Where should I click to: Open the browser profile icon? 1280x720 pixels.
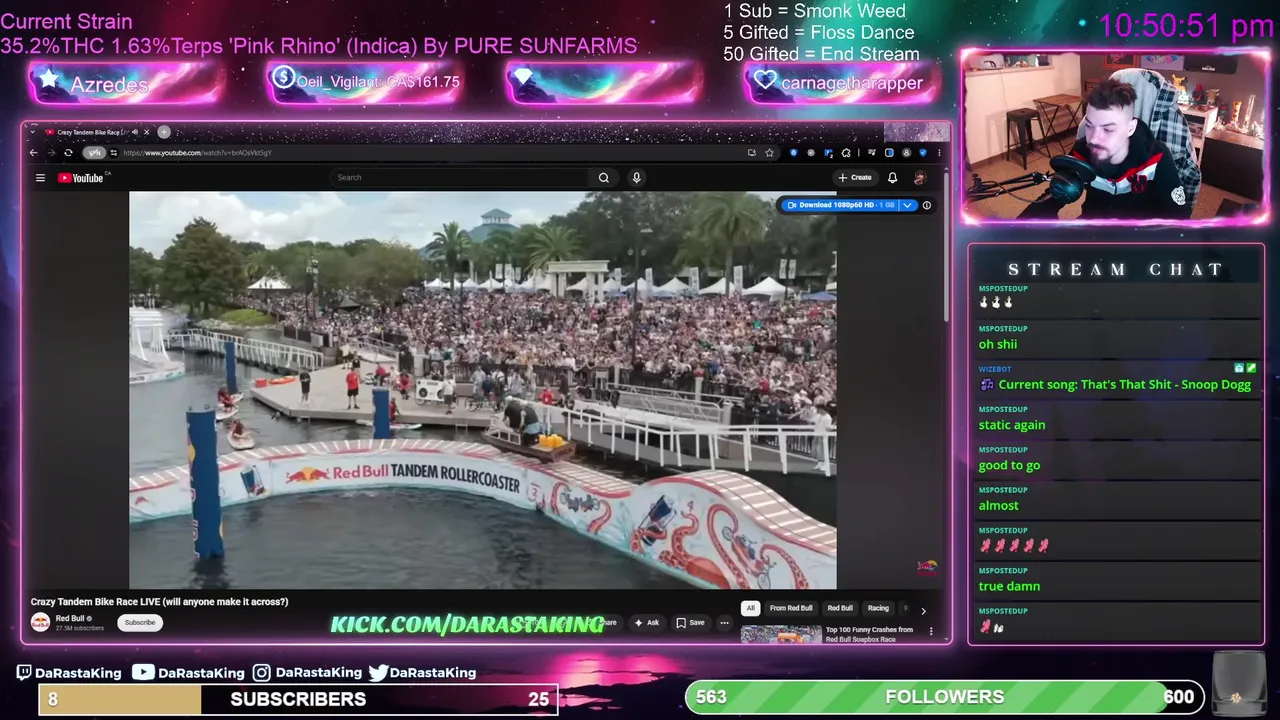pos(906,152)
